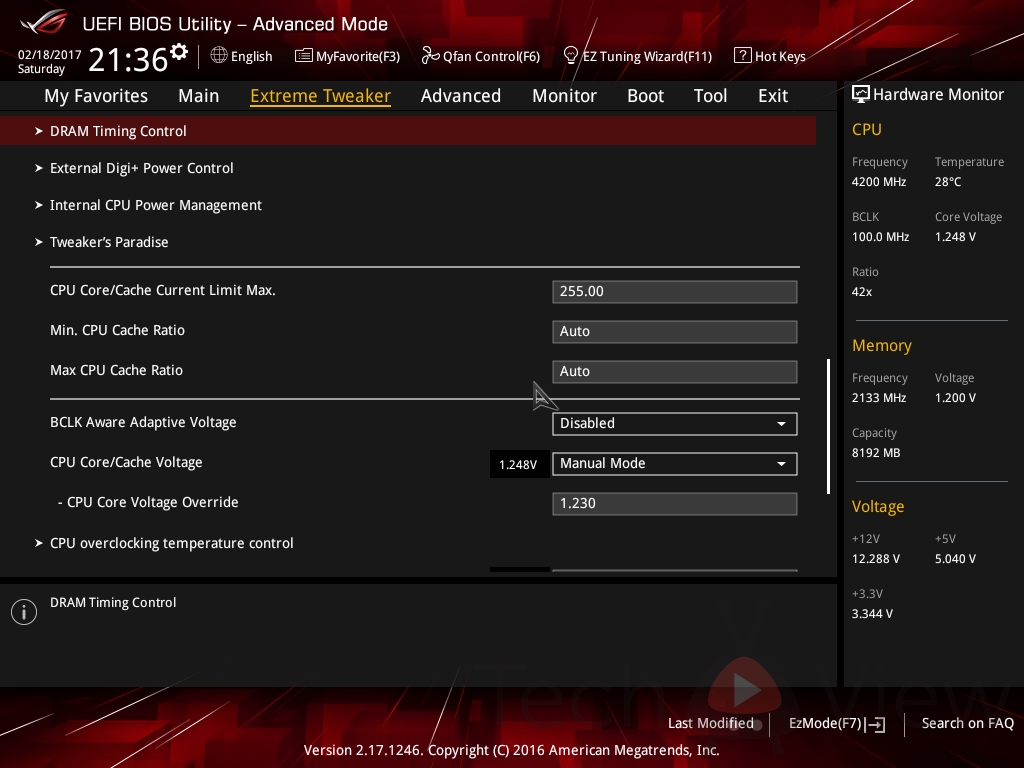Click Last Modified button
The width and height of the screenshot is (1024, 768).
[711, 724]
